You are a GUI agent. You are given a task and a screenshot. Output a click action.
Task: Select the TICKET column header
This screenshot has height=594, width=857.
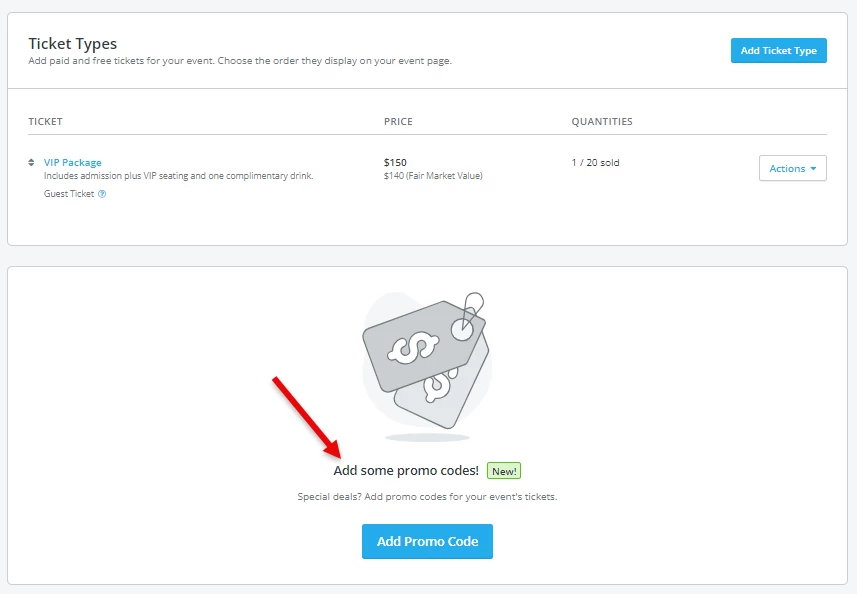point(45,121)
